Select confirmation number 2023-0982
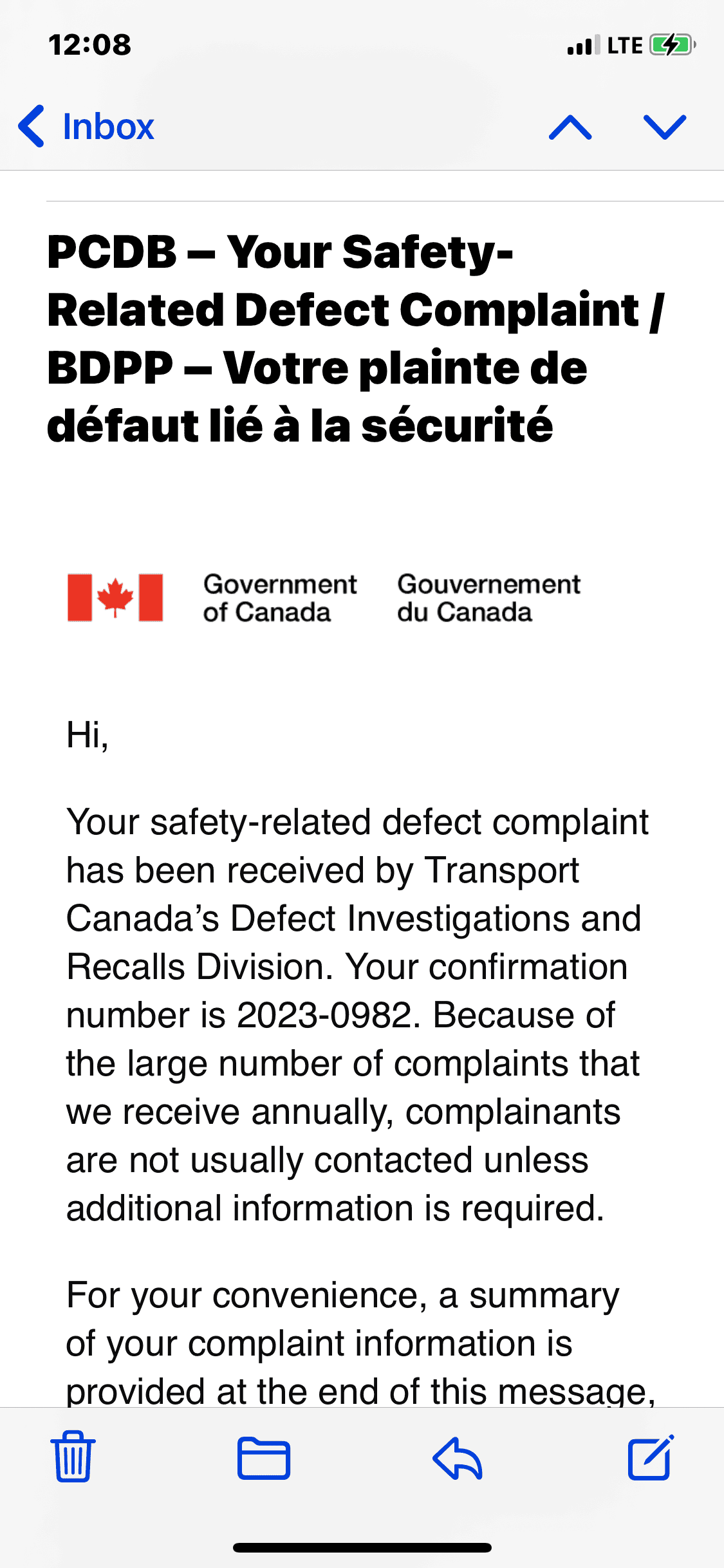 [324, 1015]
